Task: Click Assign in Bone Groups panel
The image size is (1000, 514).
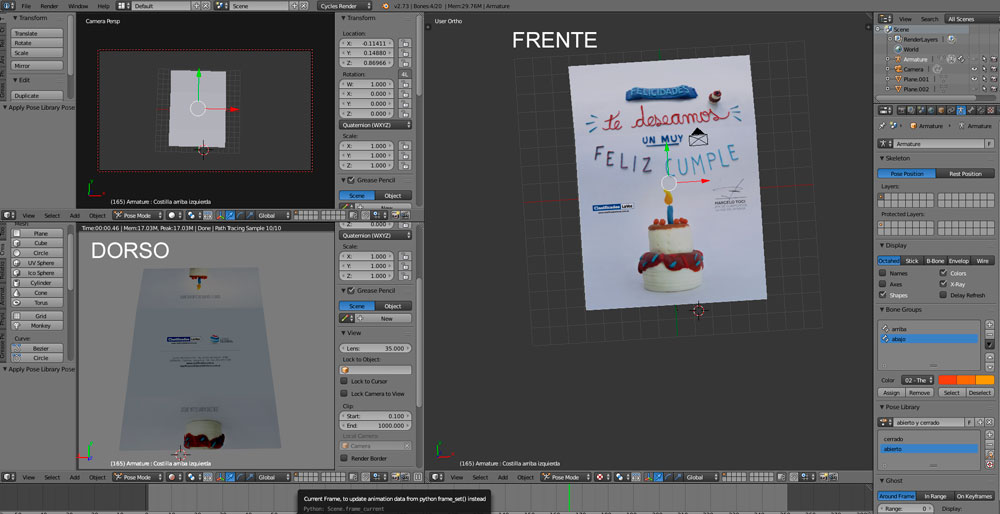Action: [892, 392]
